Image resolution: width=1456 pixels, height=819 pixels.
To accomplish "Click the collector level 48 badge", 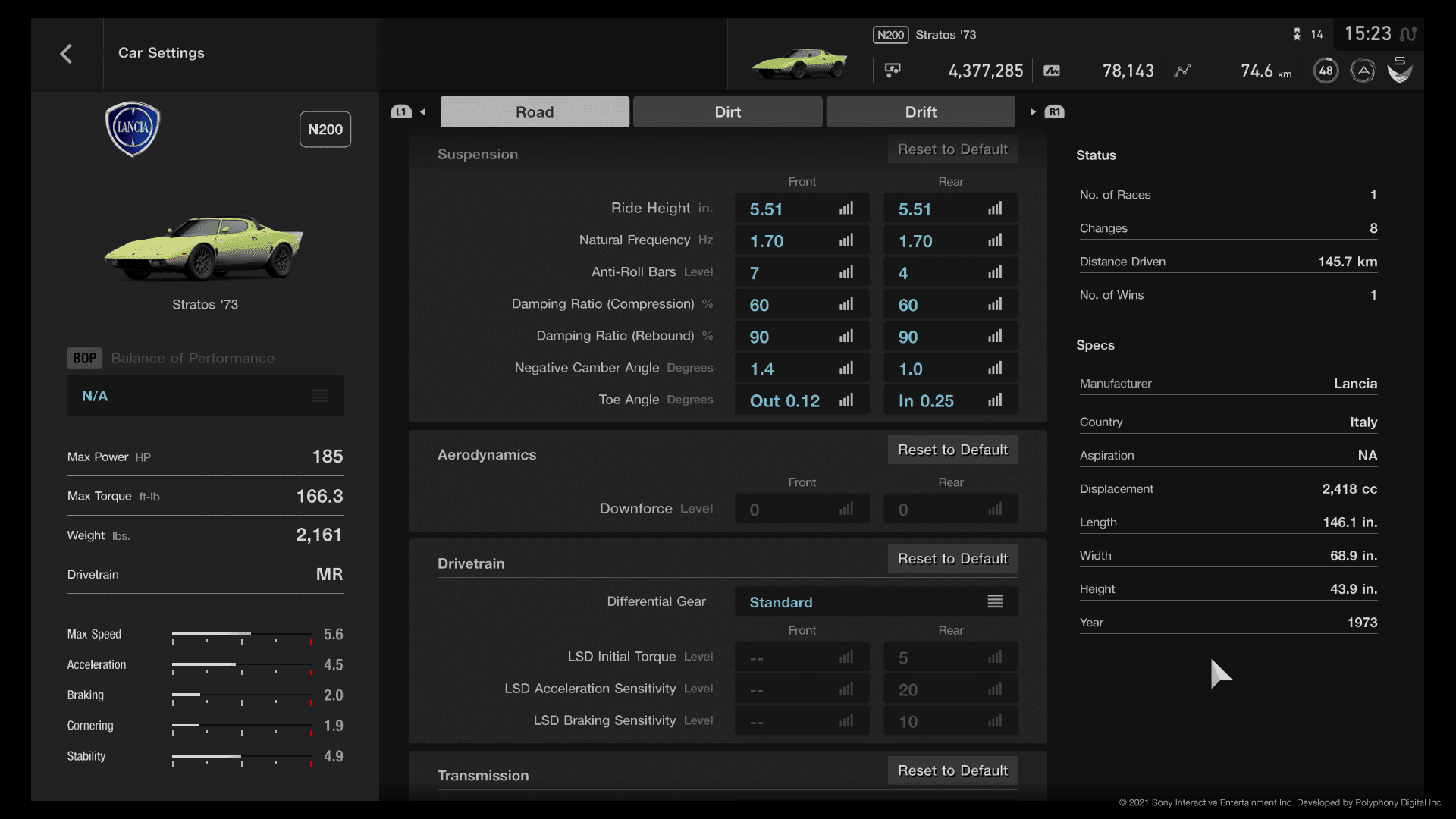I will tap(1326, 71).
